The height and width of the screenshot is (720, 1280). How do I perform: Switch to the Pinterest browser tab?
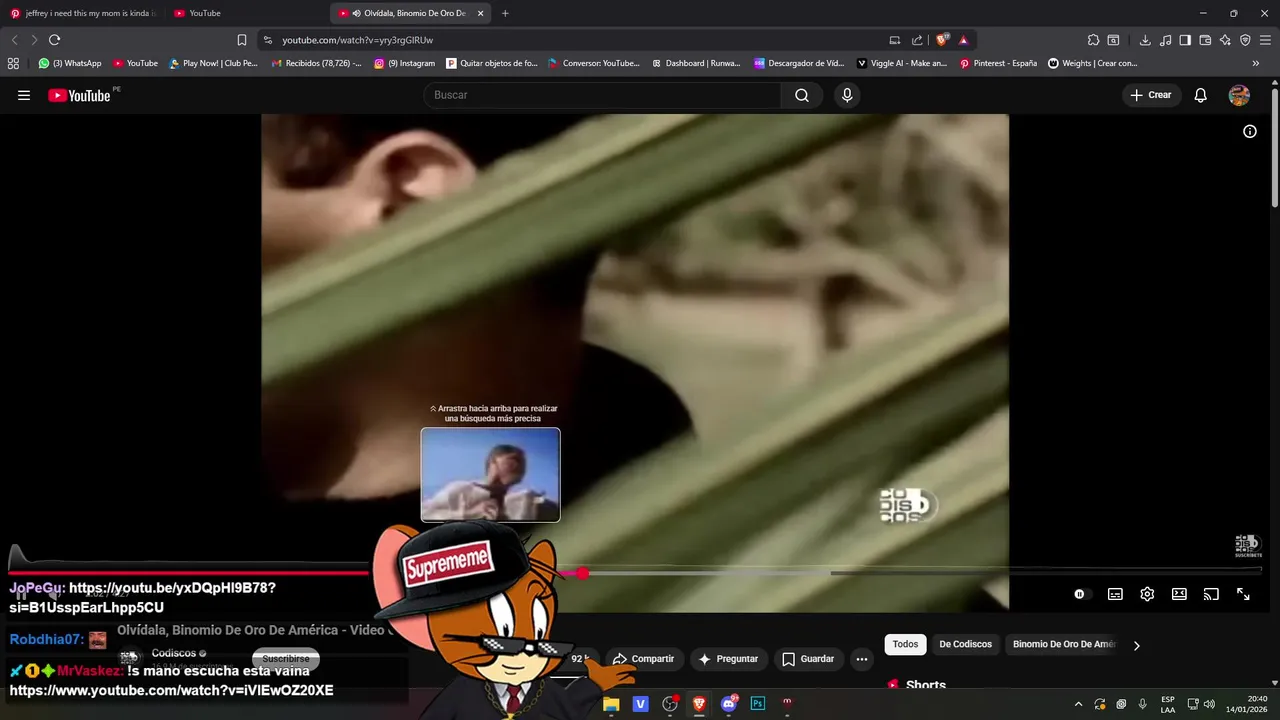[83, 13]
